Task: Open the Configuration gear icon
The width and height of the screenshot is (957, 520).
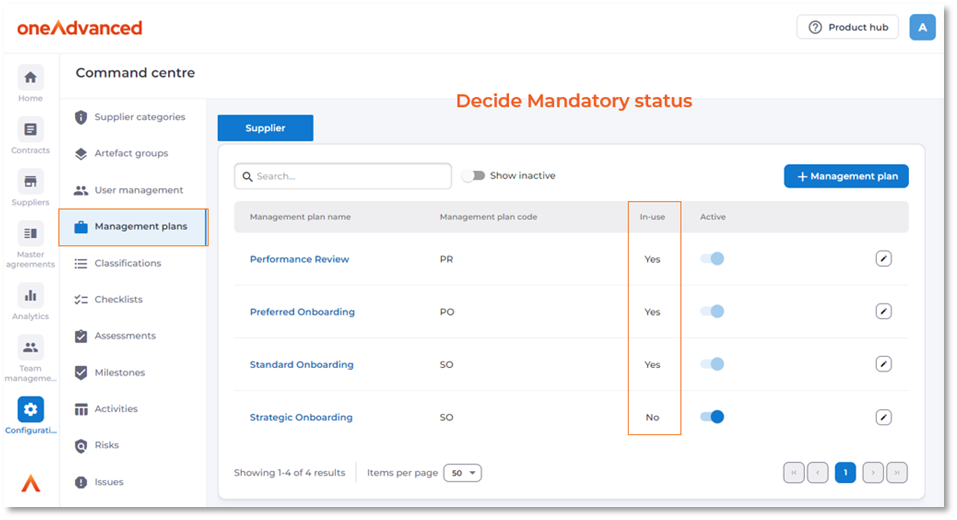Action: click(x=30, y=410)
